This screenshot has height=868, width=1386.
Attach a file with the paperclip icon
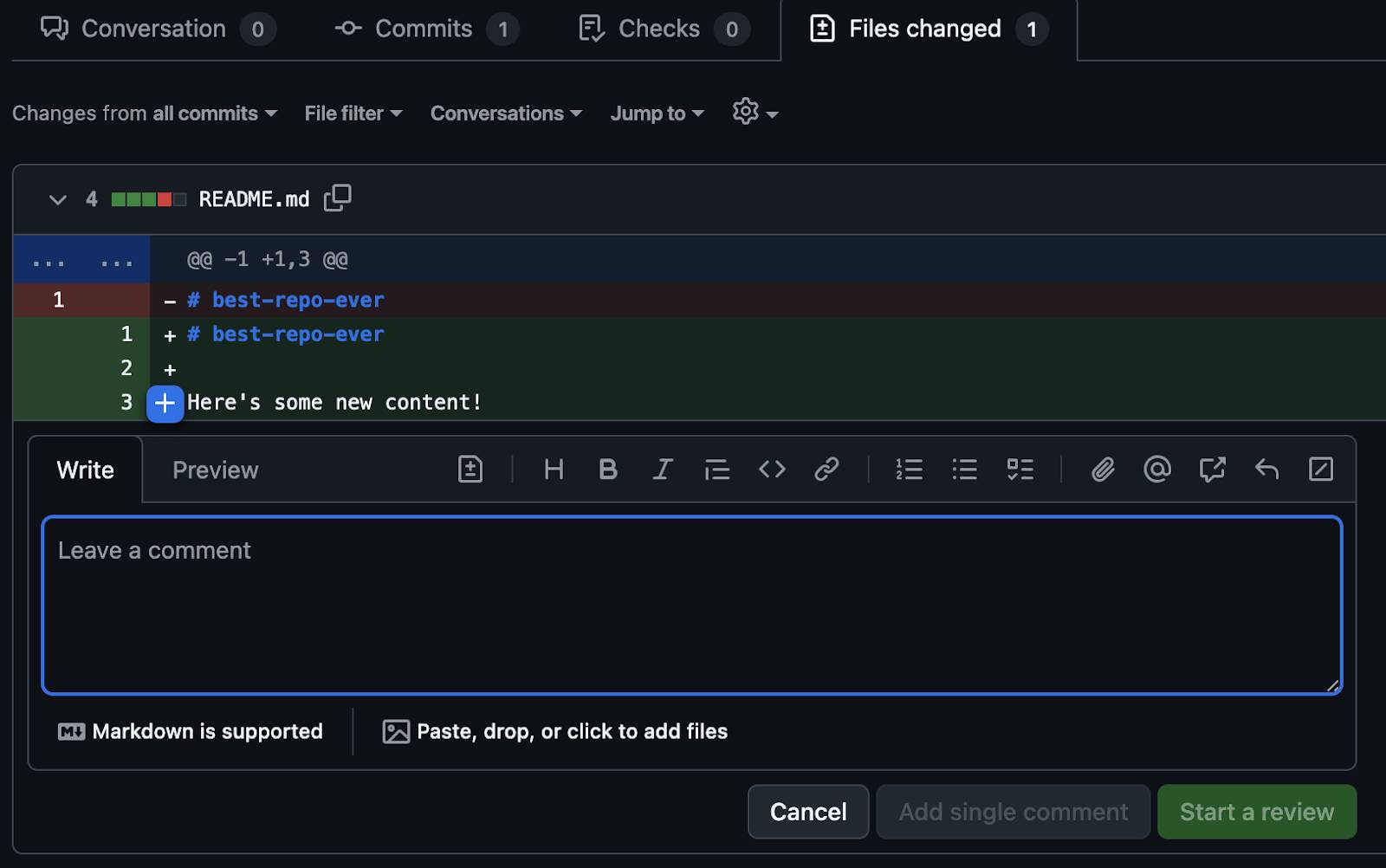pos(1102,470)
